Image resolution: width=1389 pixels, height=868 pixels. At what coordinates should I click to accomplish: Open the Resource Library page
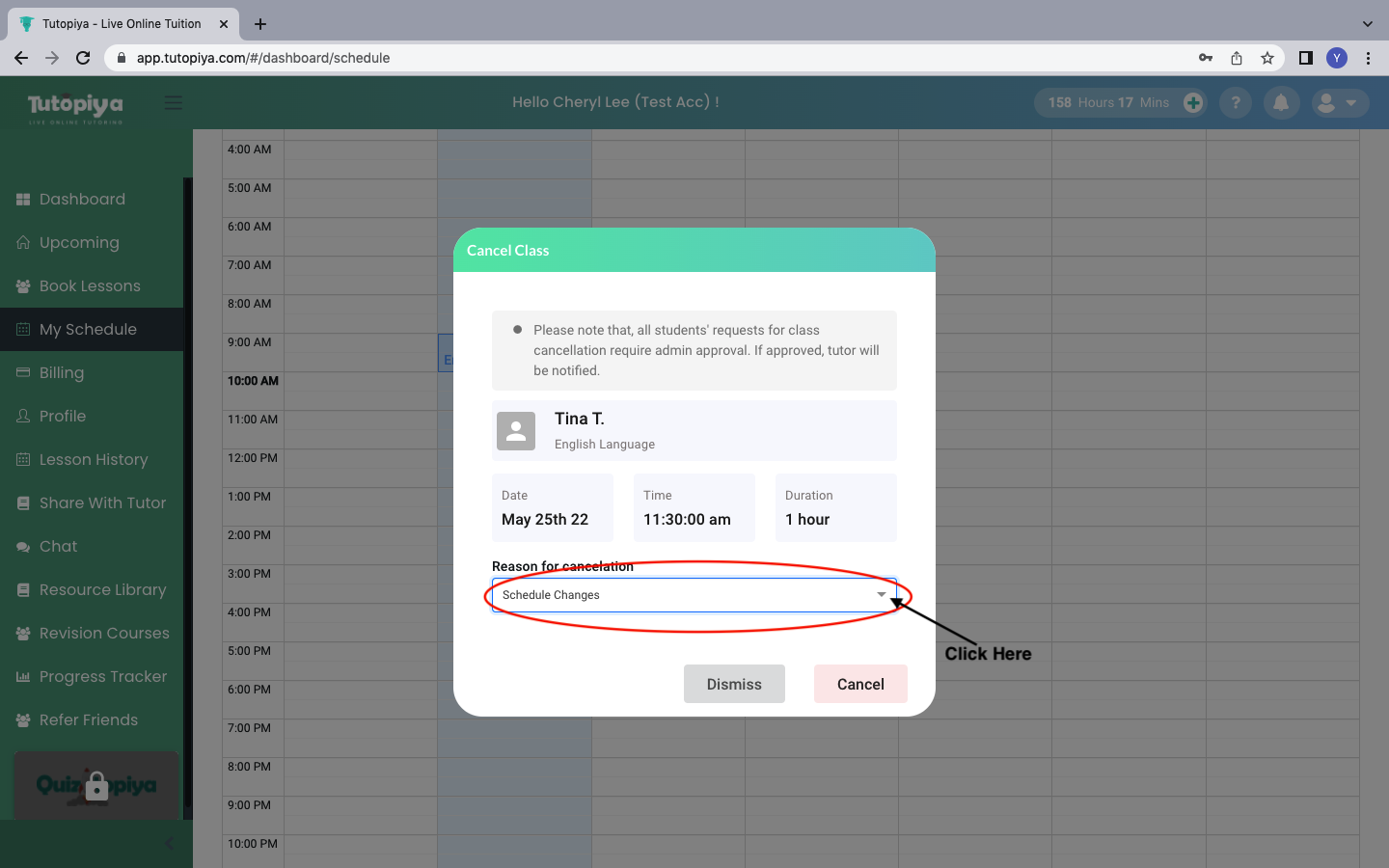(102, 589)
